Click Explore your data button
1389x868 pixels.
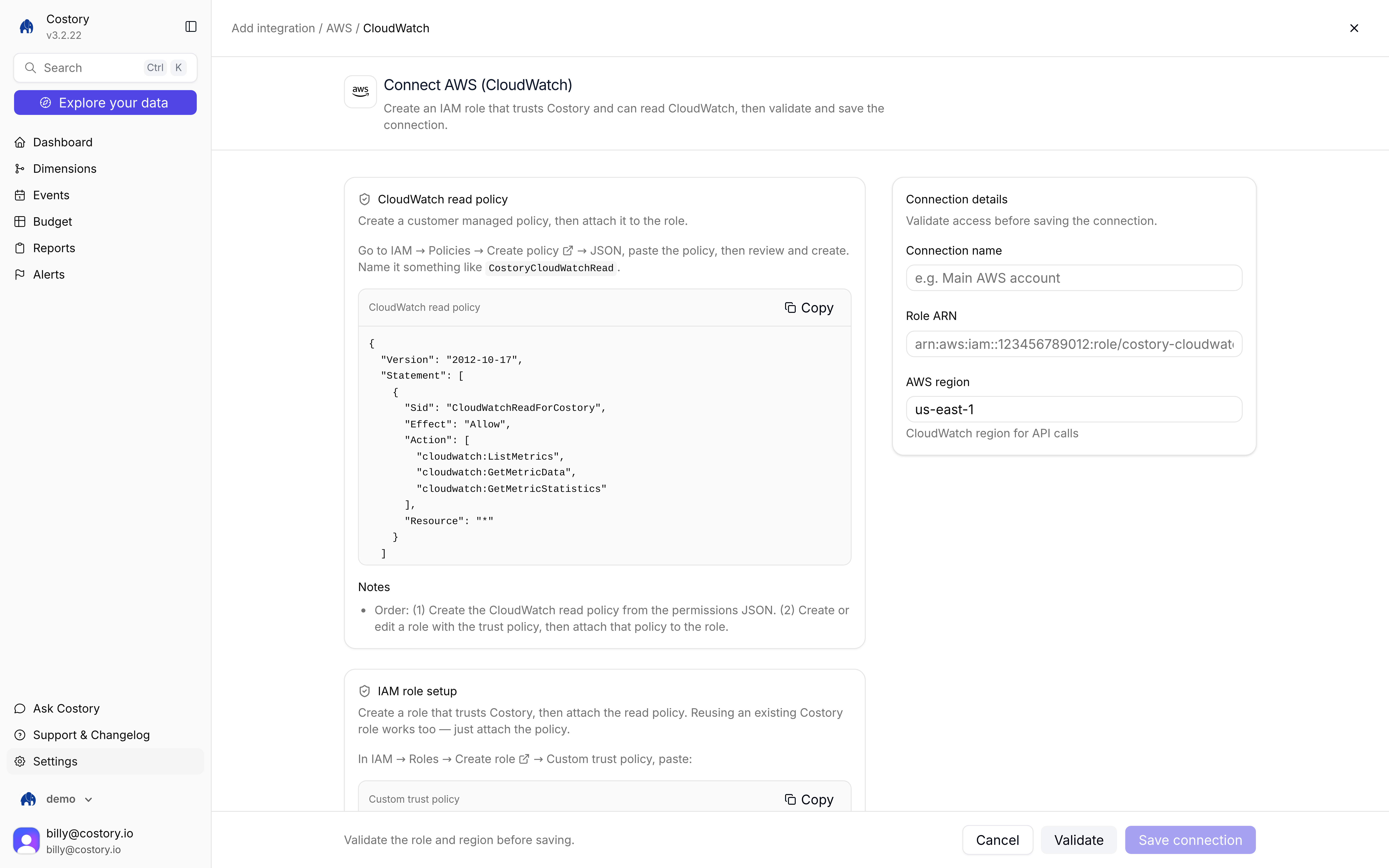point(106,103)
